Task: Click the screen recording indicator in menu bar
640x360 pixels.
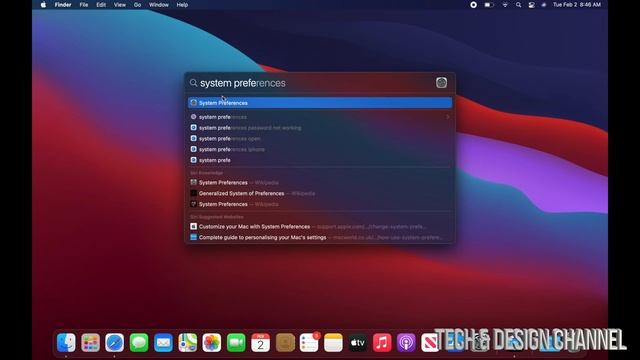Action: pyautogui.click(x=473, y=5)
